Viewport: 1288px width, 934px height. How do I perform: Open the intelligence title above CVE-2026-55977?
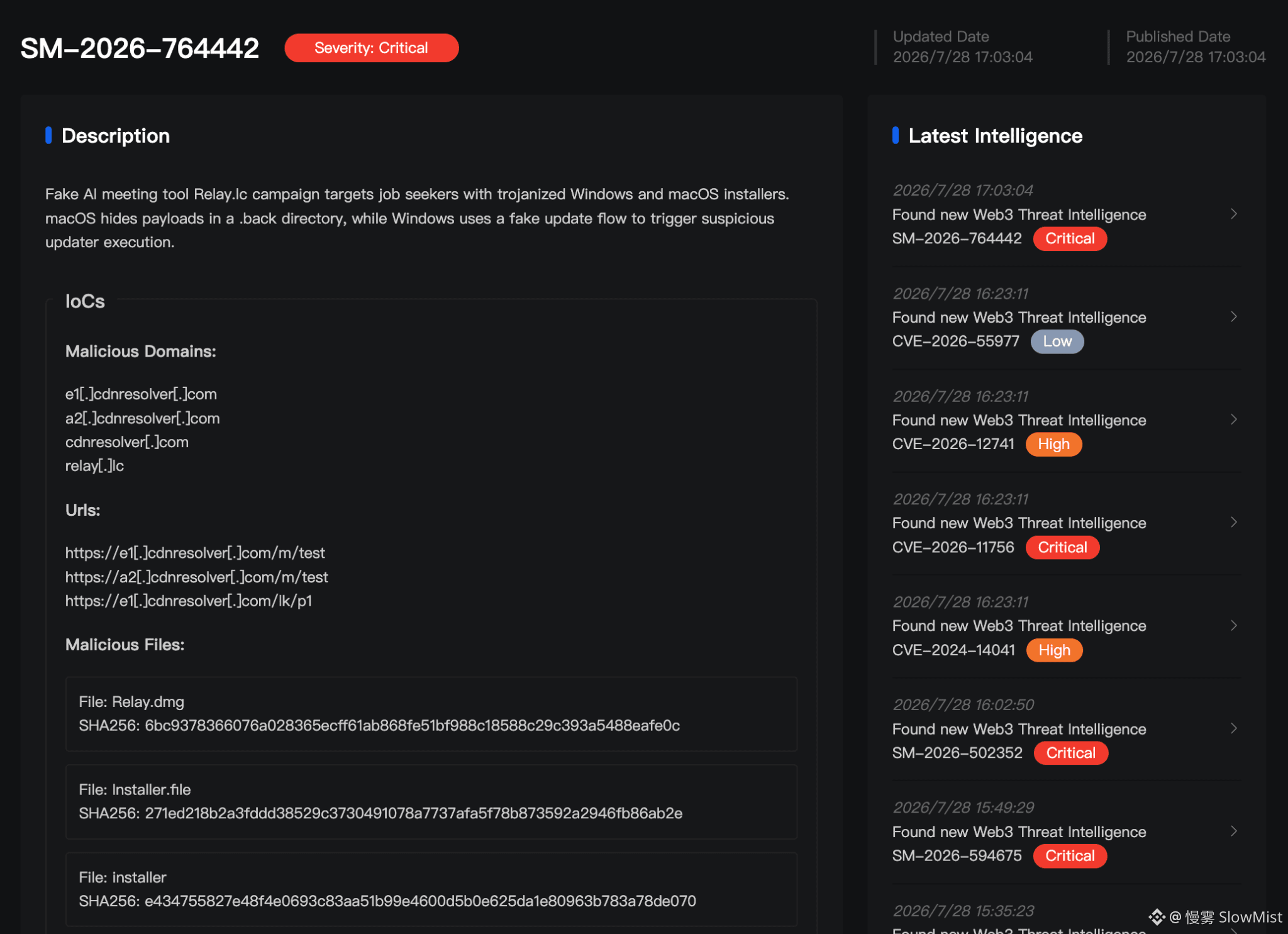(1019, 317)
